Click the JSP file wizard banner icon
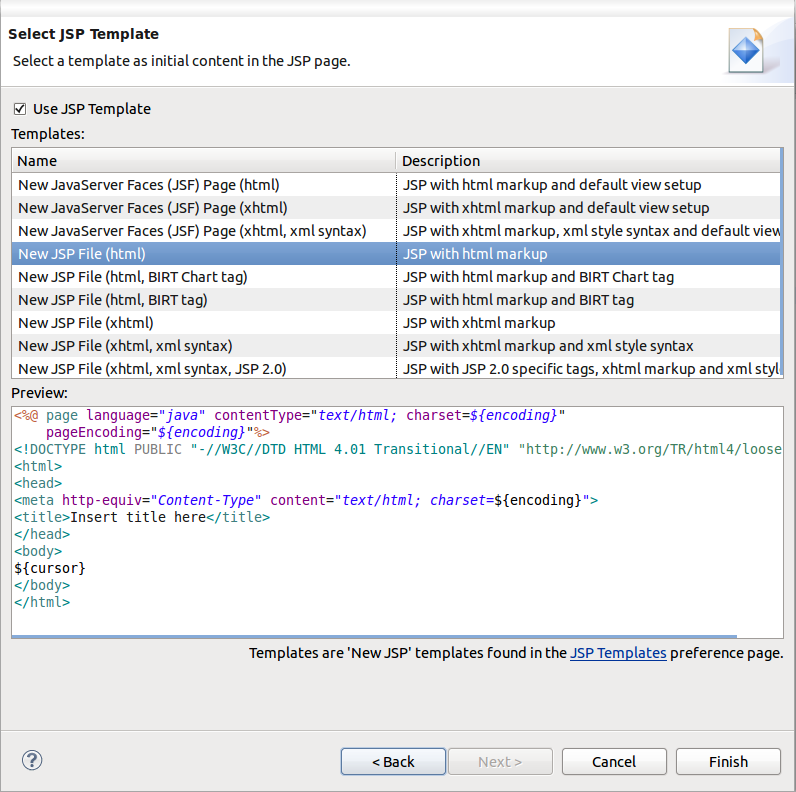The height and width of the screenshot is (792, 796). click(x=746, y=51)
